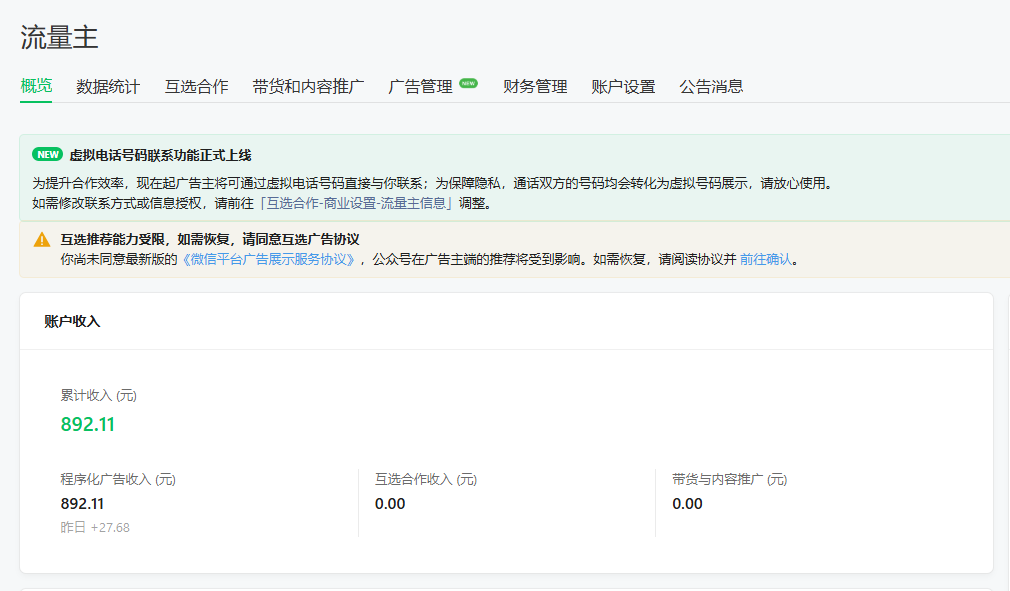Go to the 互选合作 tab
This screenshot has height=591, width=1010.
point(196,87)
